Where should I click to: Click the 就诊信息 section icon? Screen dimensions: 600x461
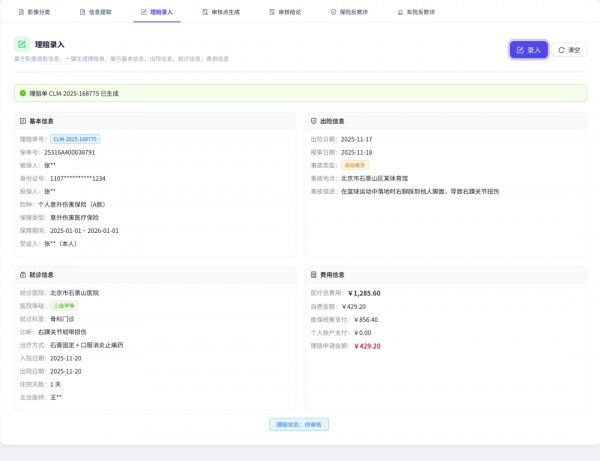[23, 274]
